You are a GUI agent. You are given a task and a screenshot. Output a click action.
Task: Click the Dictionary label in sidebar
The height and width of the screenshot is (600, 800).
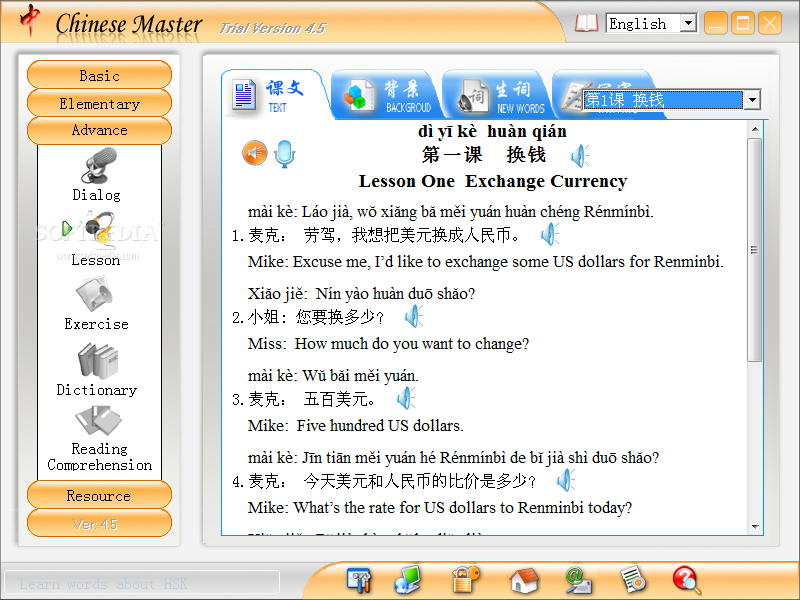tap(97, 390)
